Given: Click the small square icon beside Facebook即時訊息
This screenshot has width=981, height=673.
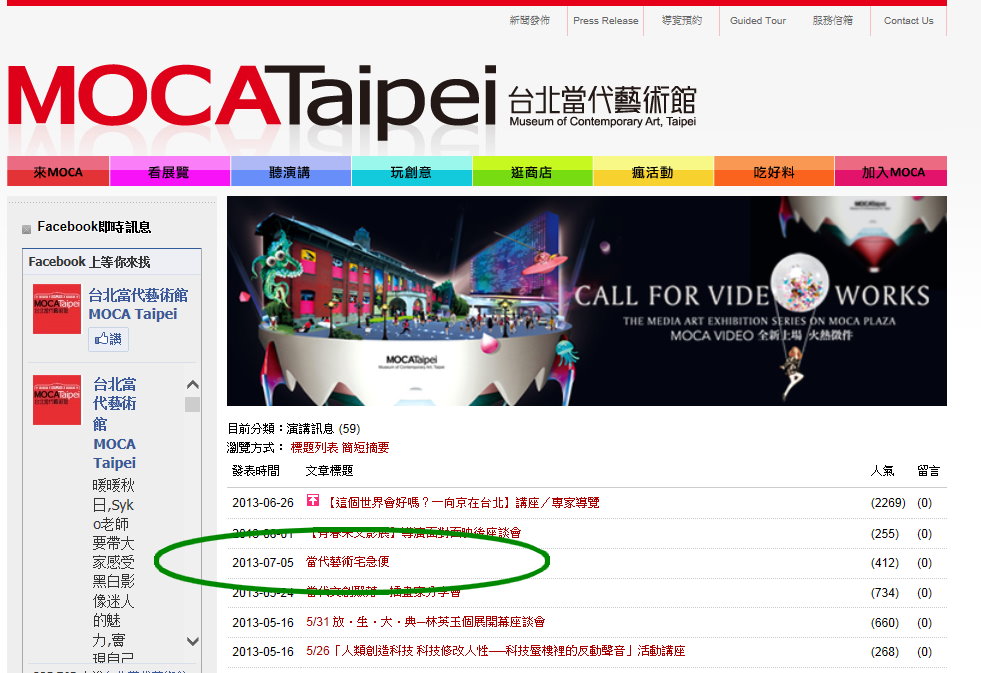Looking at the screenshot, I should click(26, 229).
